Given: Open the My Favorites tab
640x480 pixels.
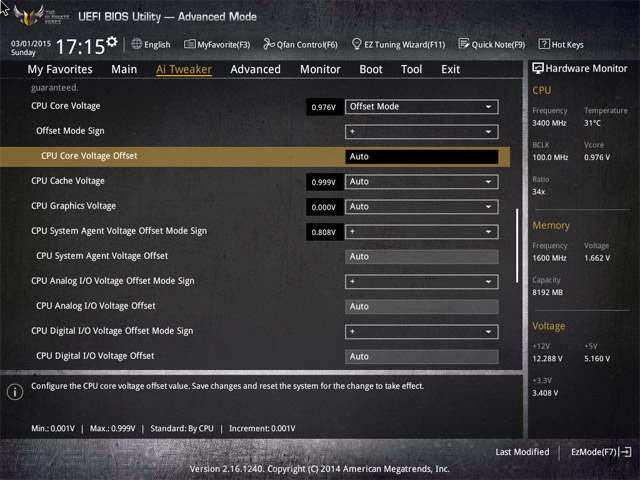Looking at the screenshot, I should pos(60,69).
